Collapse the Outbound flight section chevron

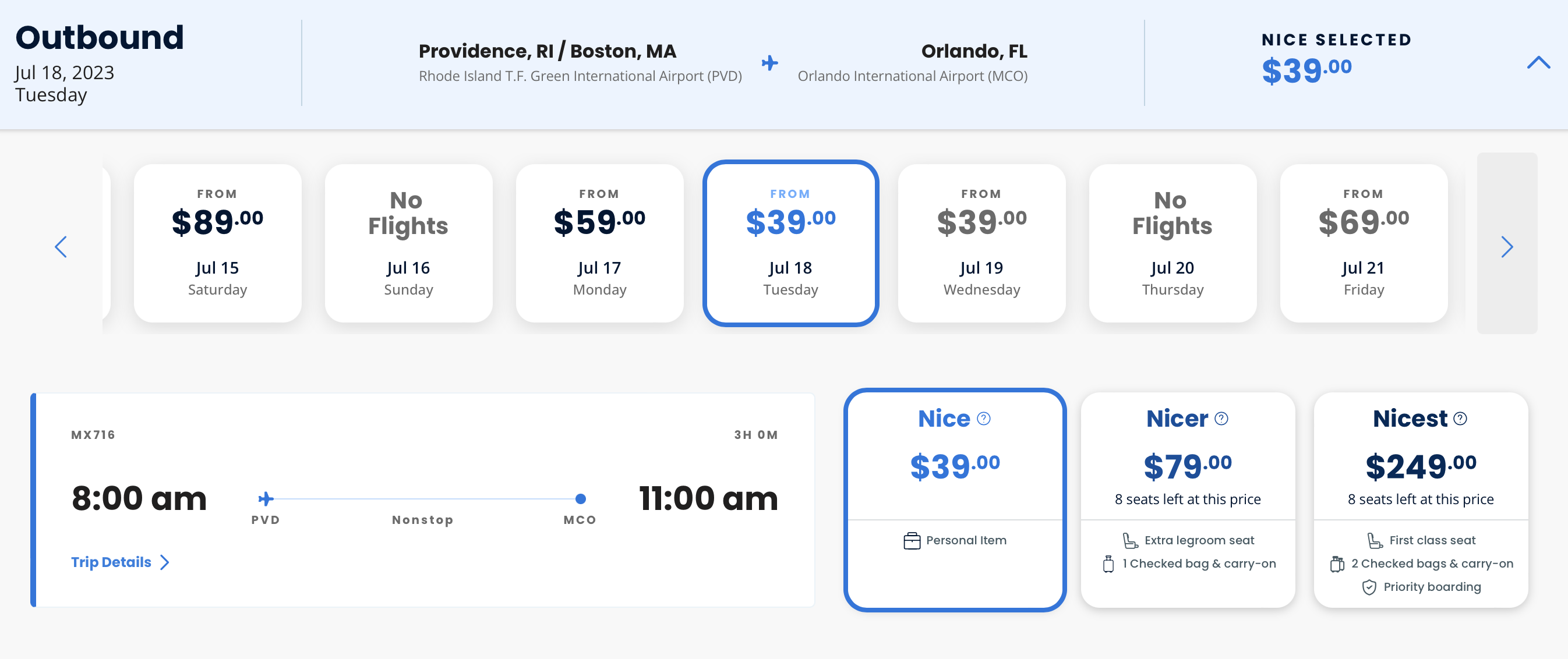pyautogui.click(x=1538, y=62)
